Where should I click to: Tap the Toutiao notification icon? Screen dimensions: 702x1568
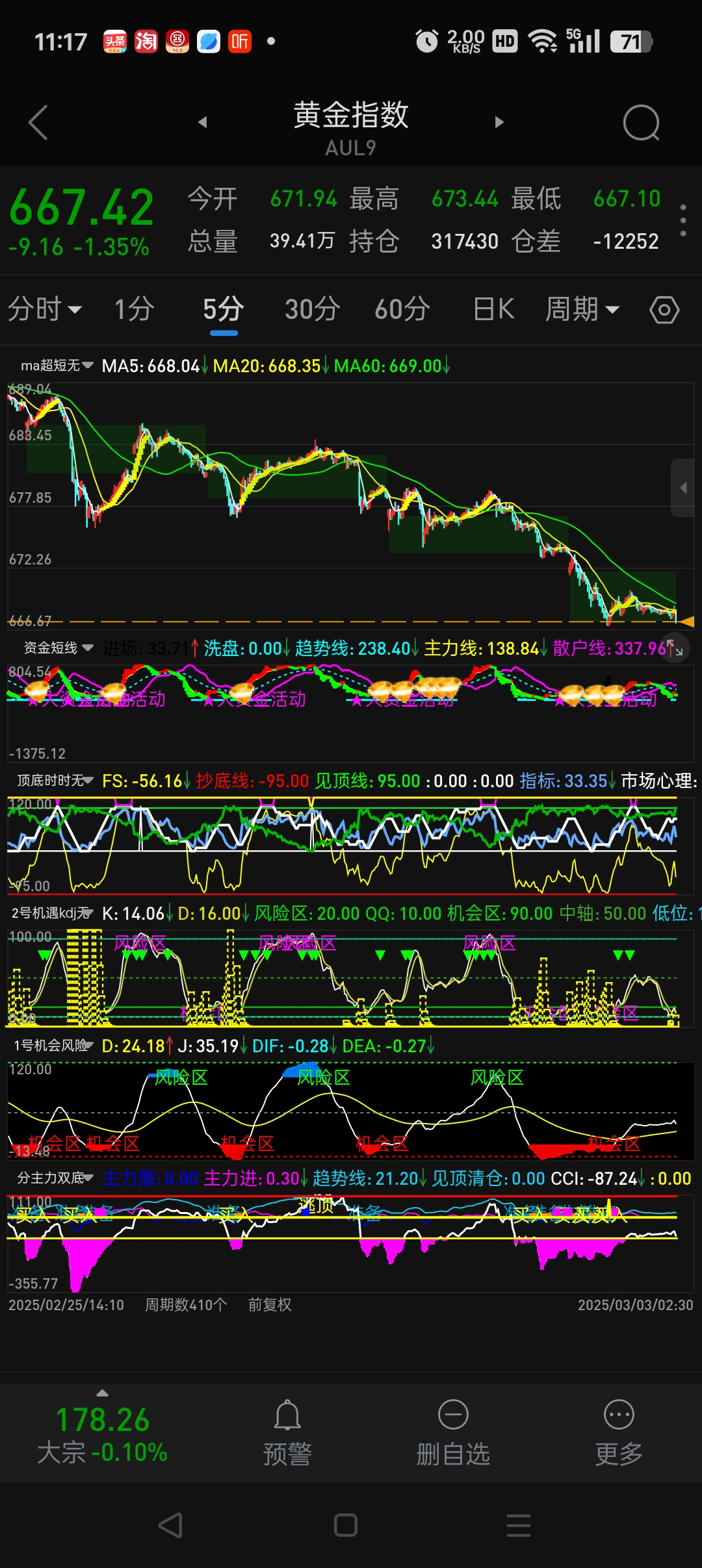(x=115, y=42)
